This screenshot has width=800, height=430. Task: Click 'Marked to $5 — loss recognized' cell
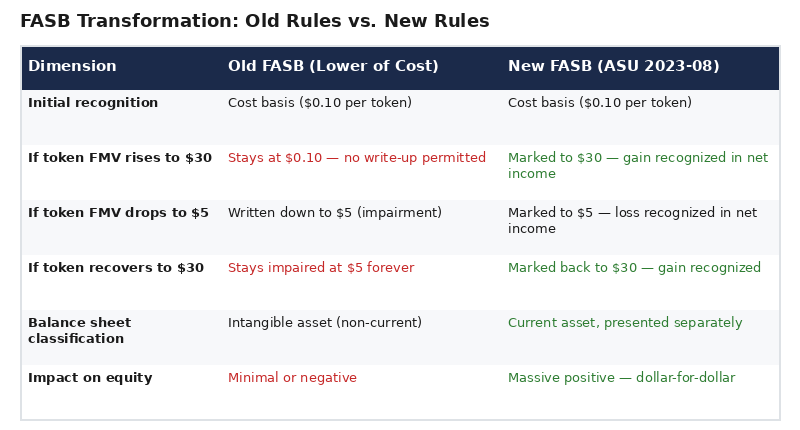click(x=632, y=221)
